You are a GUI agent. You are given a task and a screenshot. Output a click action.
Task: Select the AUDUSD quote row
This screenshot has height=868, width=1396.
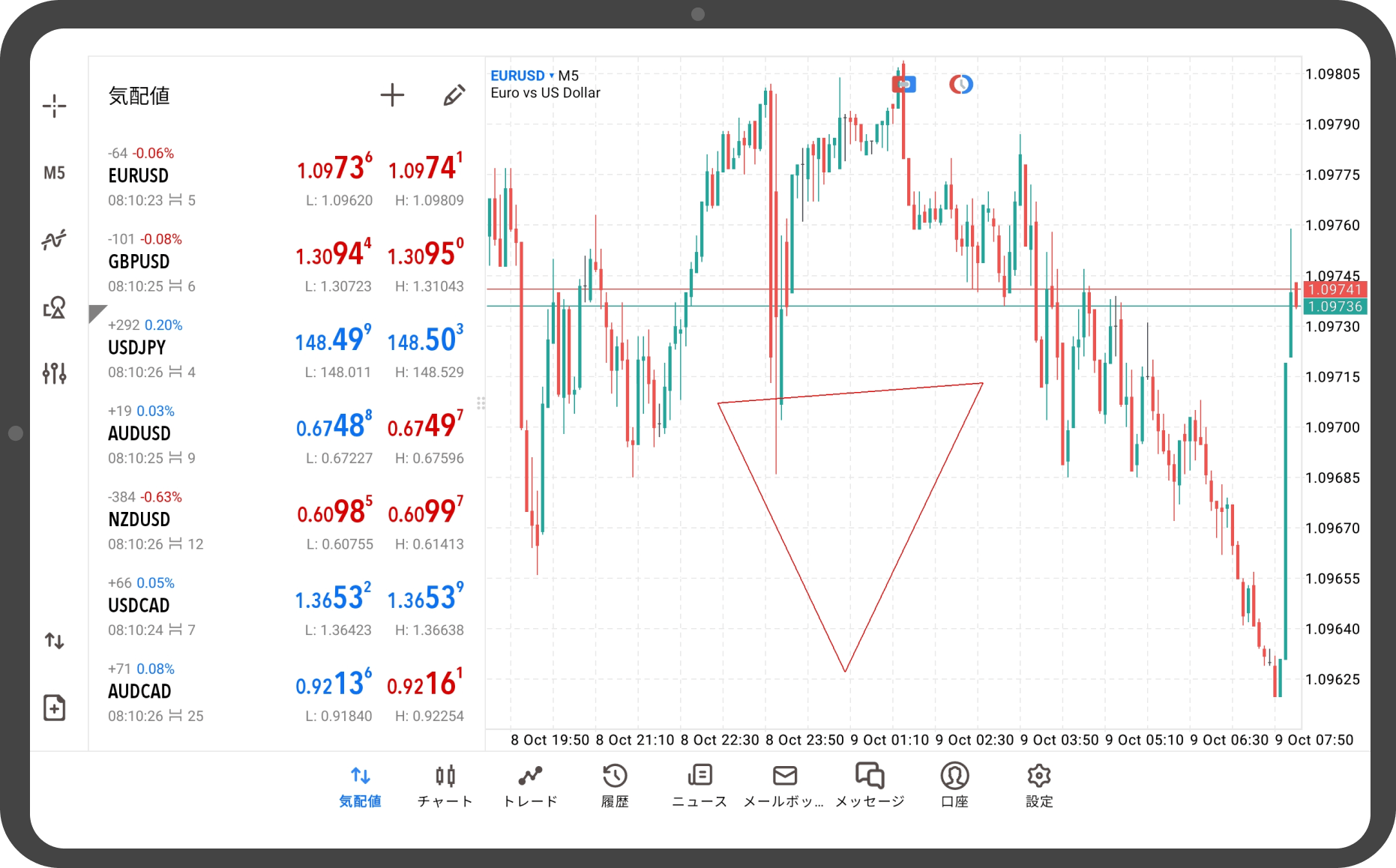[286, 435]
